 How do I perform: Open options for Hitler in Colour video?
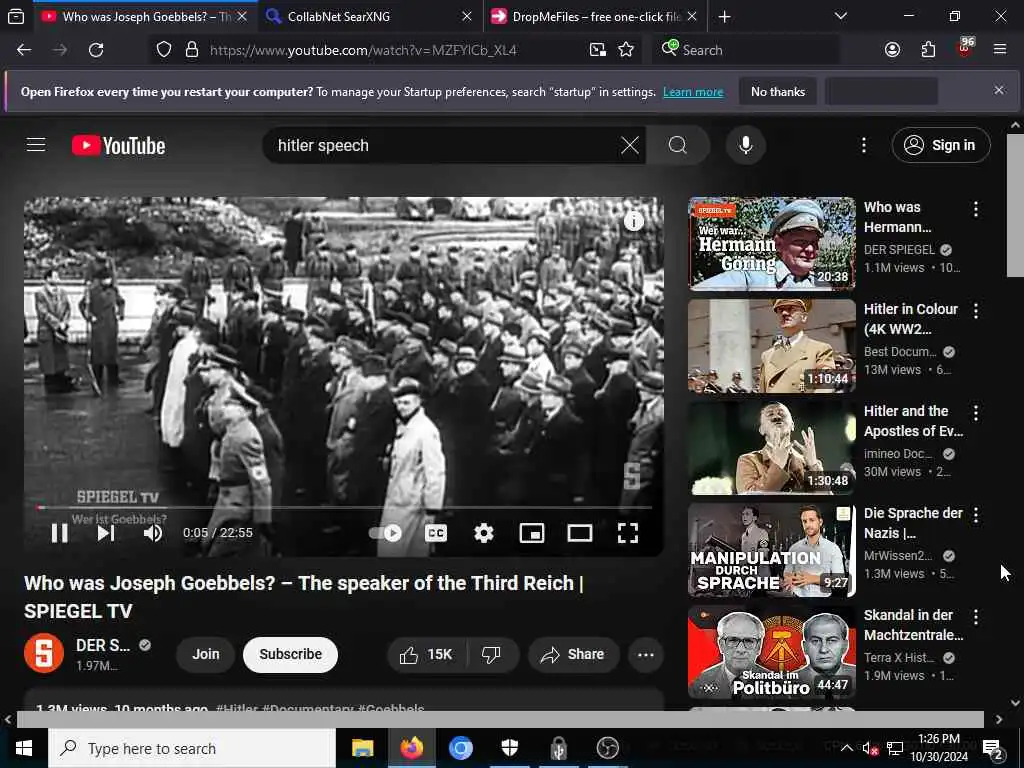coord(976,311)
